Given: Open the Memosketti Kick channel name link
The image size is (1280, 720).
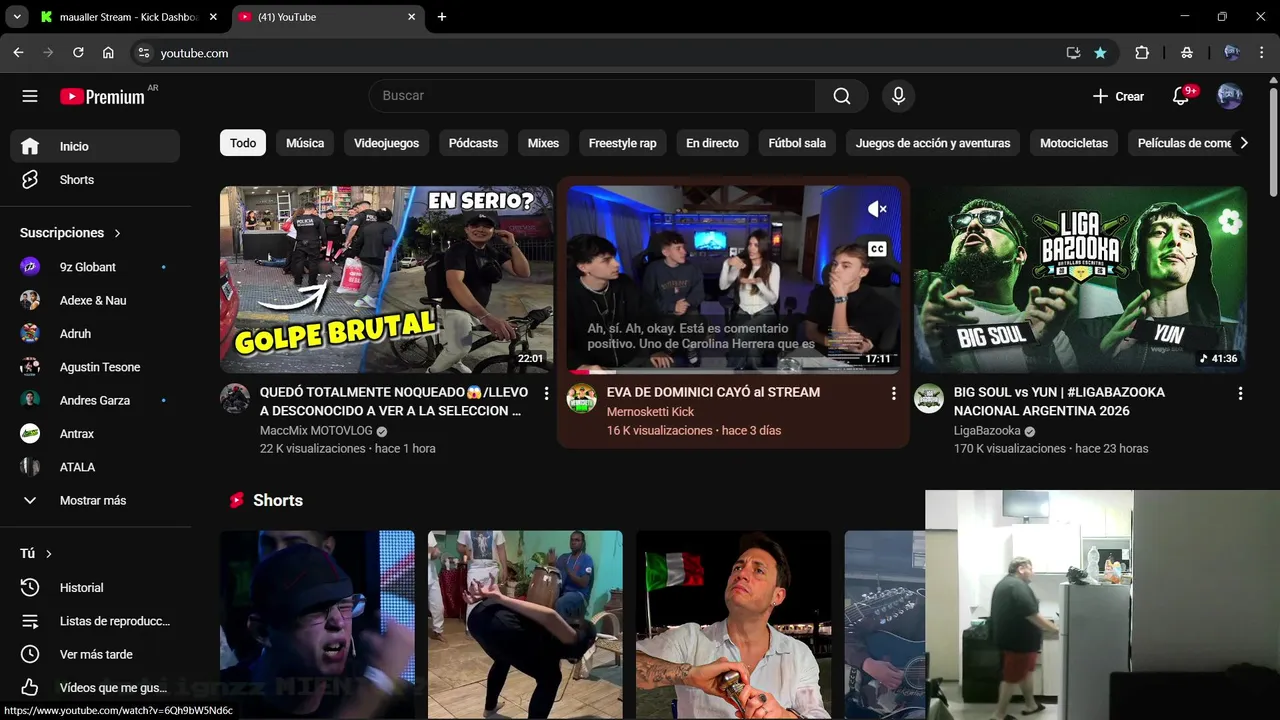Looking at the screenshot, I should click(650, 412).
